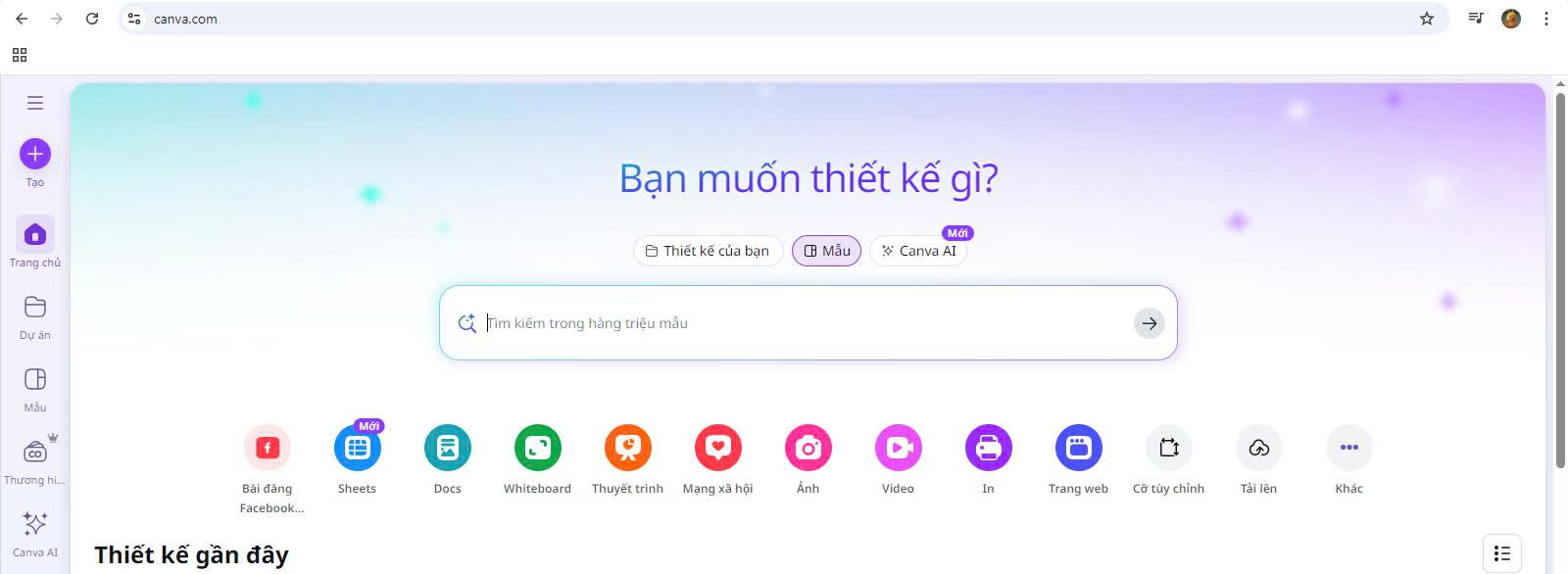Open the Mạng xã hội icon
Image resolution: width=1568 pixels, height=574 pixels.
pos(718,448)
